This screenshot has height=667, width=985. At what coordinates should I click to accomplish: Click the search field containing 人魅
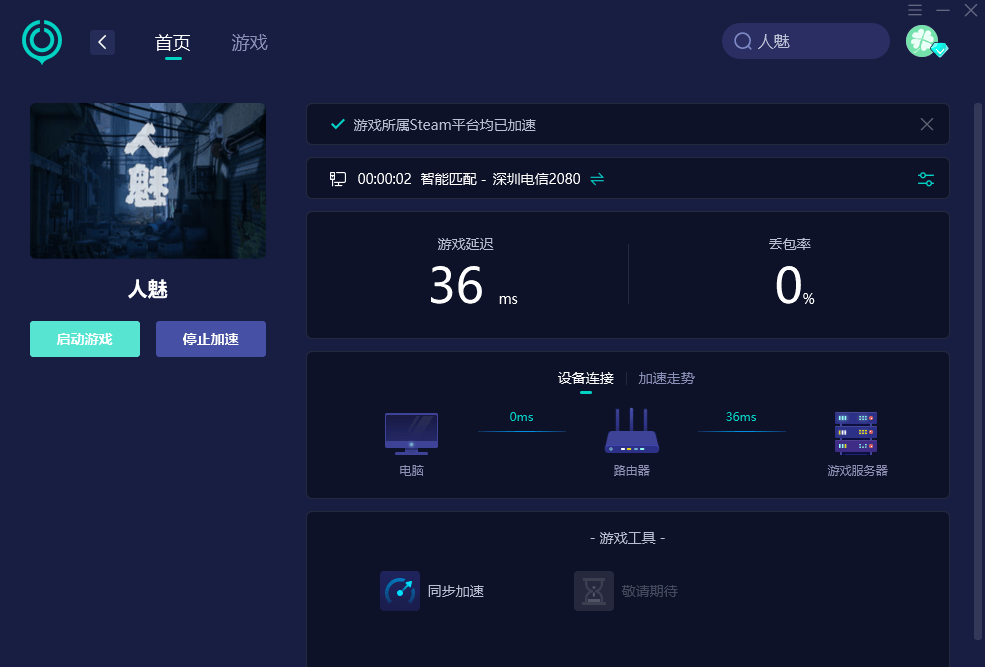pyautogui.click(x=815, y=41)
